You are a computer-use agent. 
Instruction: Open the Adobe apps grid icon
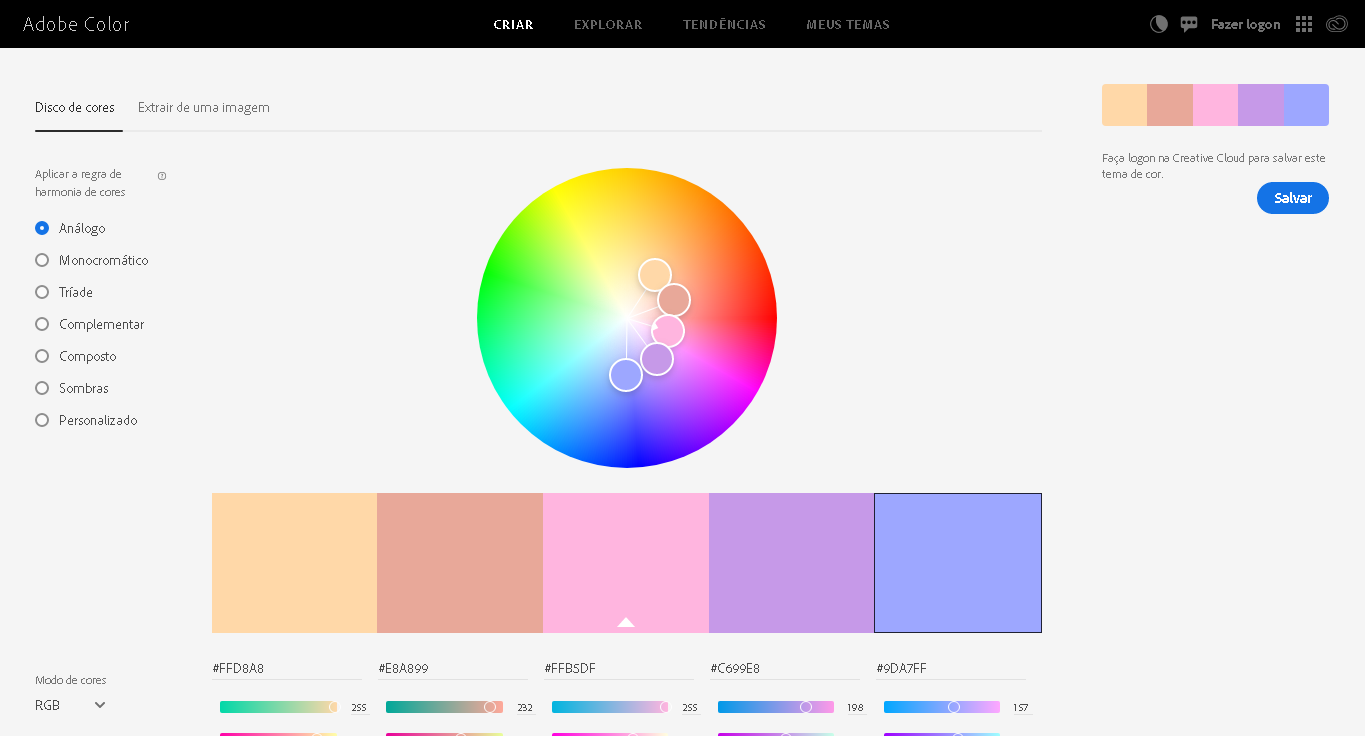click(x=1303, y=23)
